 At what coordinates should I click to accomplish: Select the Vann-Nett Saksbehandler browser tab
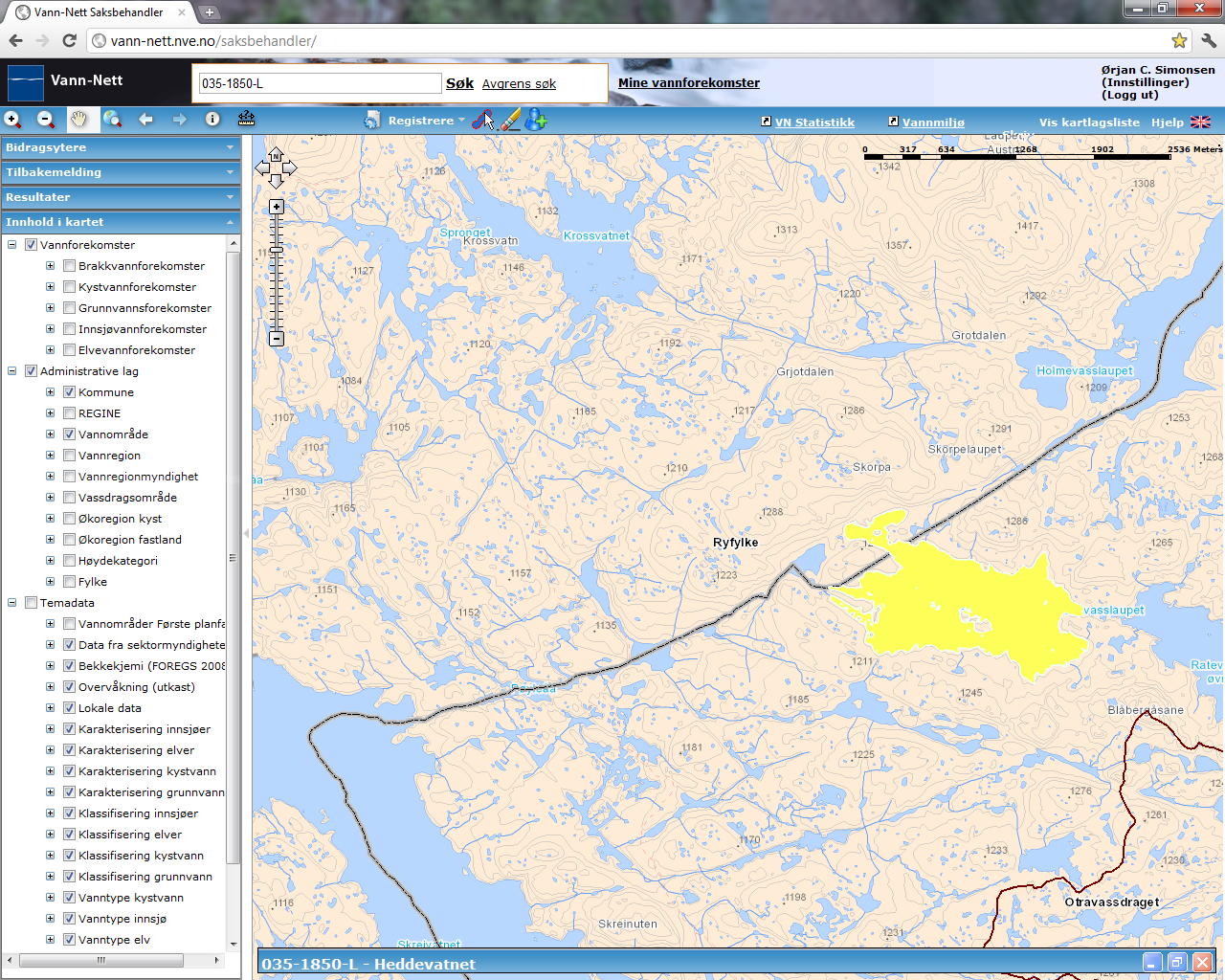[x=98, y=12]
